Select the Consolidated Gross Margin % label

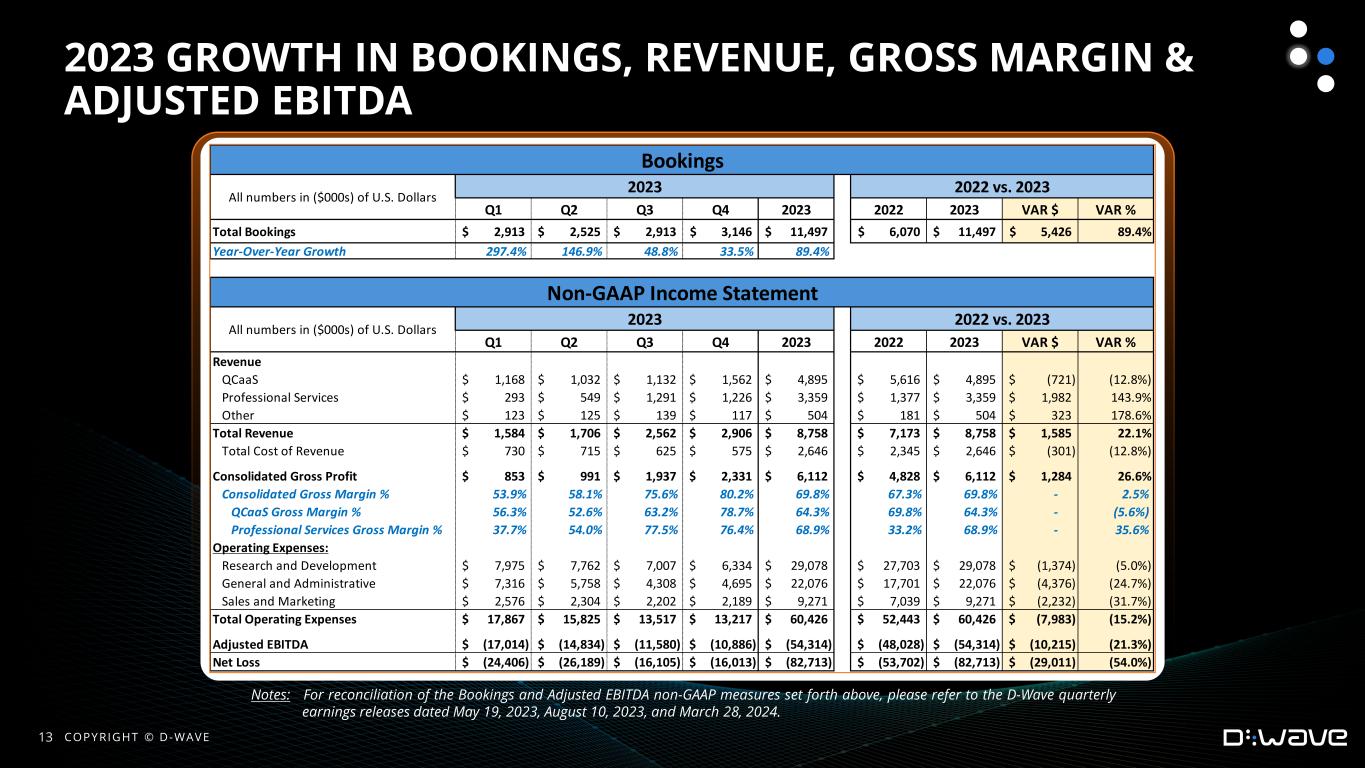(305, 494)
